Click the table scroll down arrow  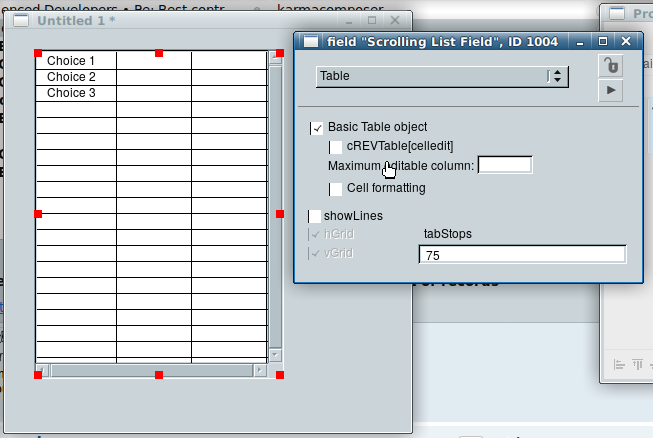(275, 355)
